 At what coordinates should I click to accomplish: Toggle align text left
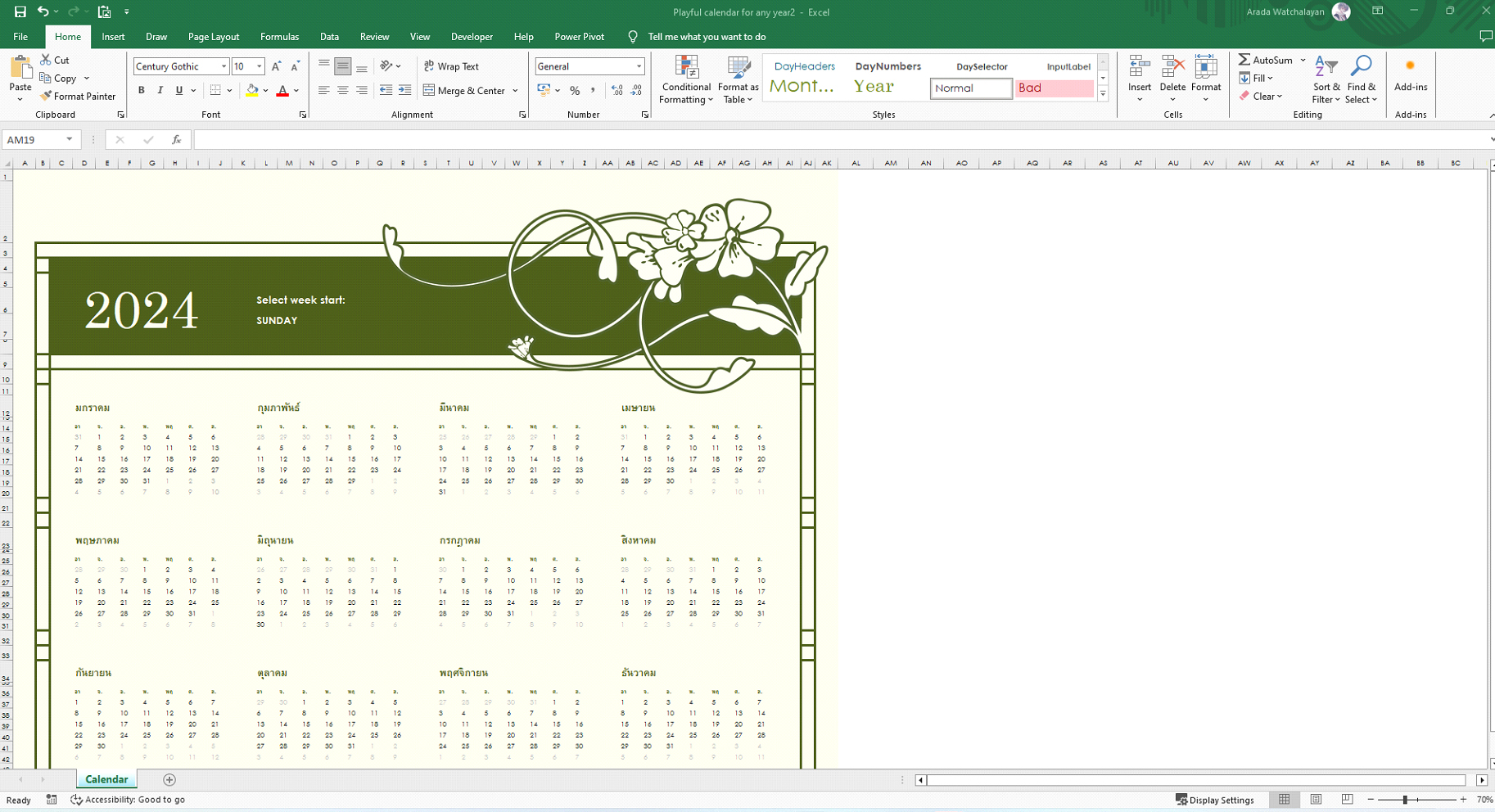(x=324, y=90)
